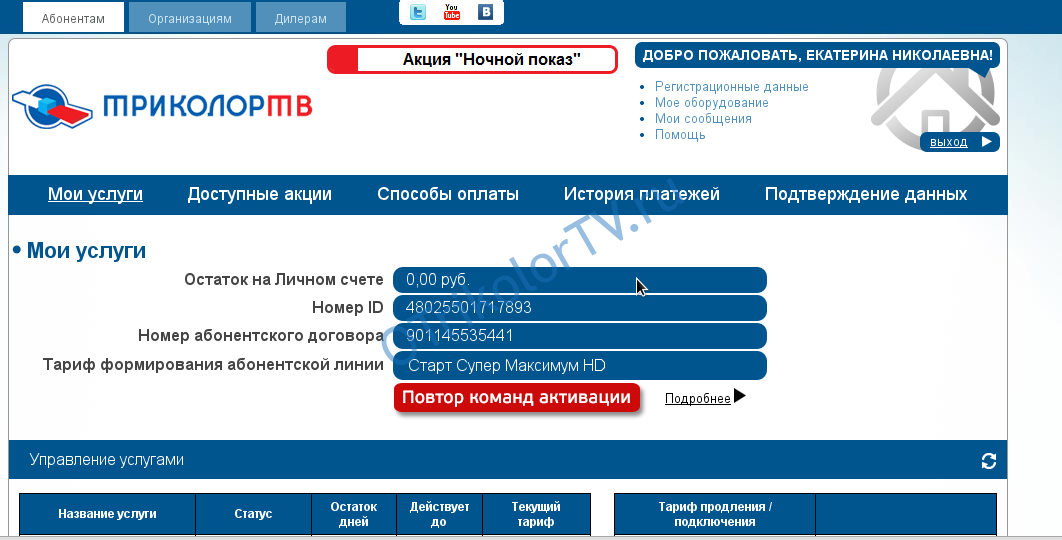Open the Мое оборудование link
1062x540 pixels.
[711, 103]
